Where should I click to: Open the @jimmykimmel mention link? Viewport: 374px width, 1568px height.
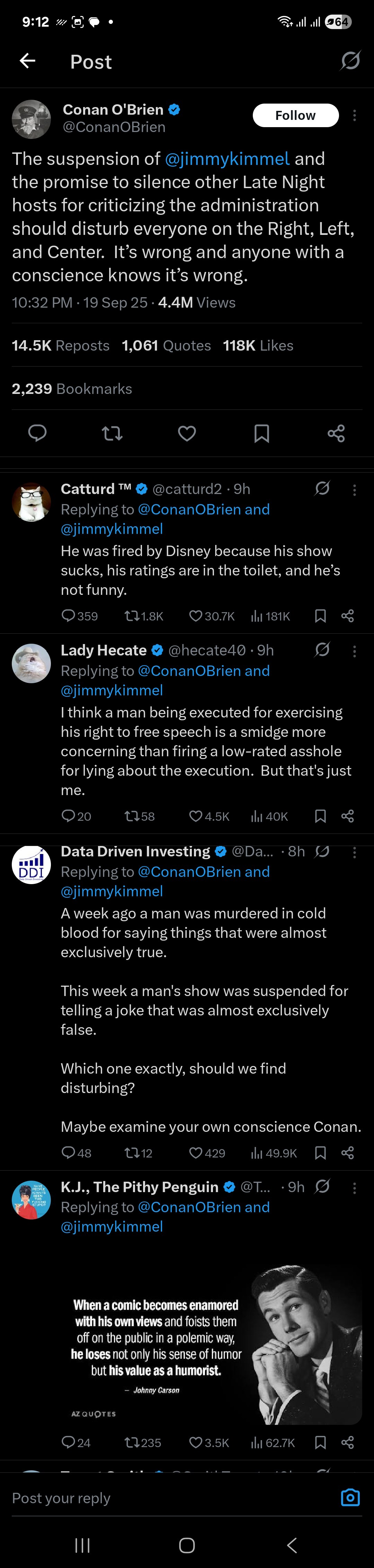(227, 159)
